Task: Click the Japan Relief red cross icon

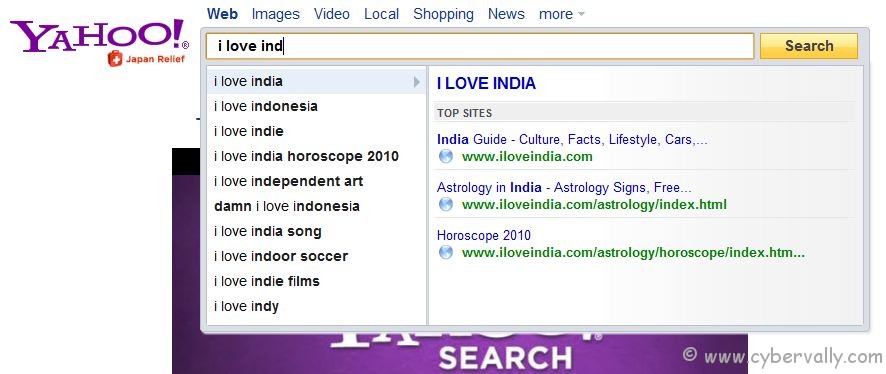Action: (x=115, y=58)
